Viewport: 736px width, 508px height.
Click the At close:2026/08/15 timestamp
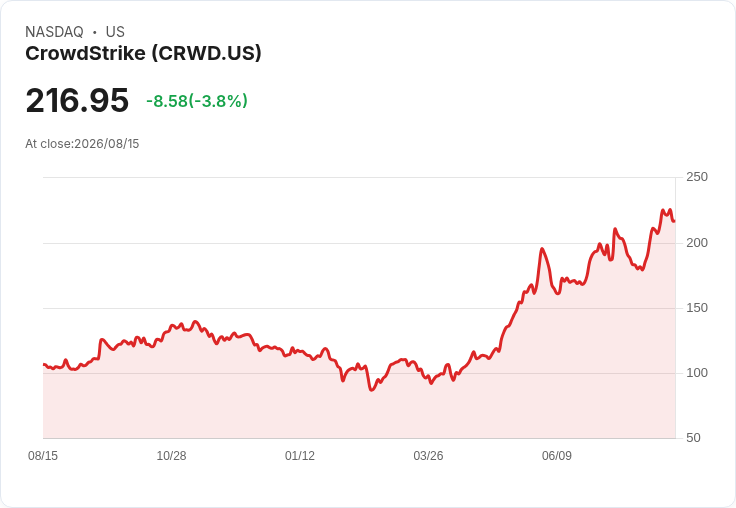82,144
